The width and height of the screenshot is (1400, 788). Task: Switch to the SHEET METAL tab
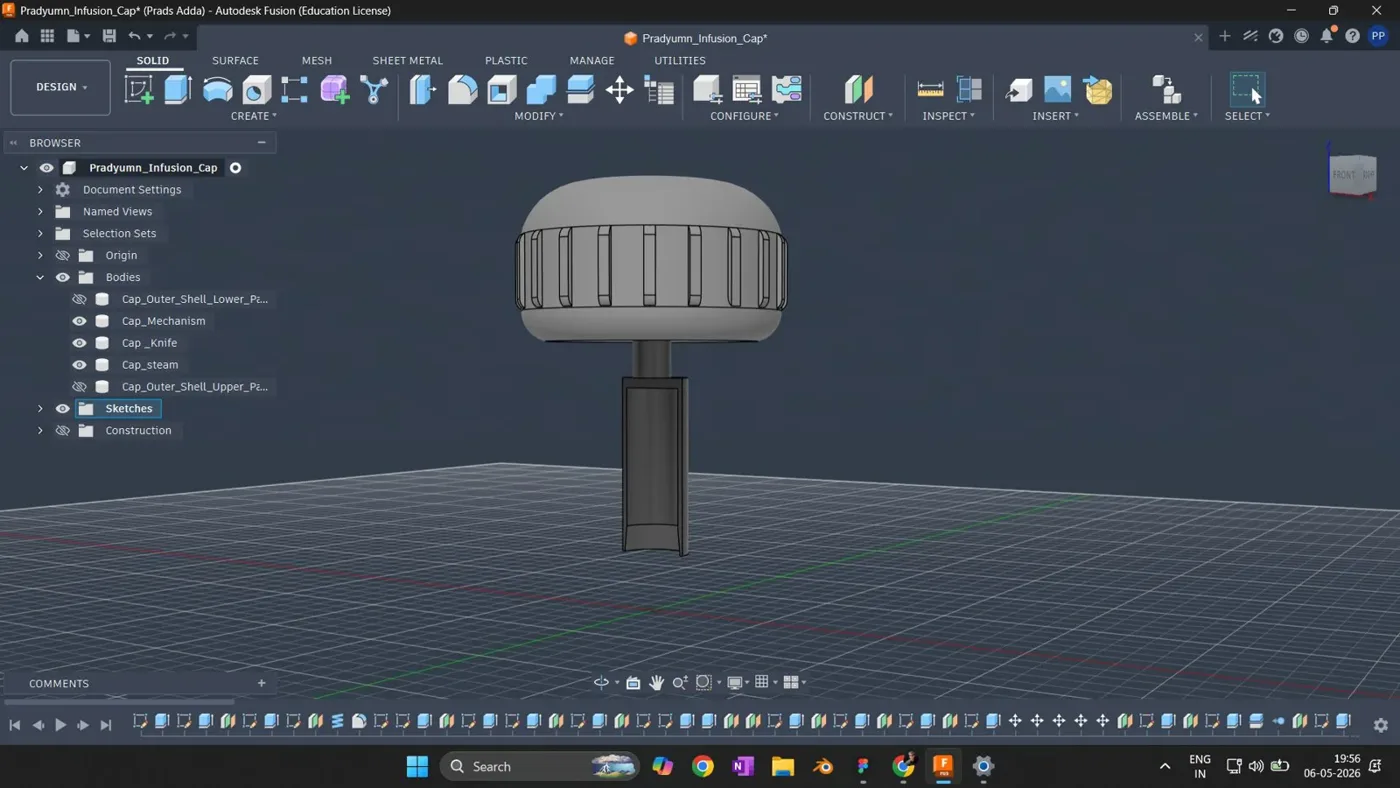407,60
